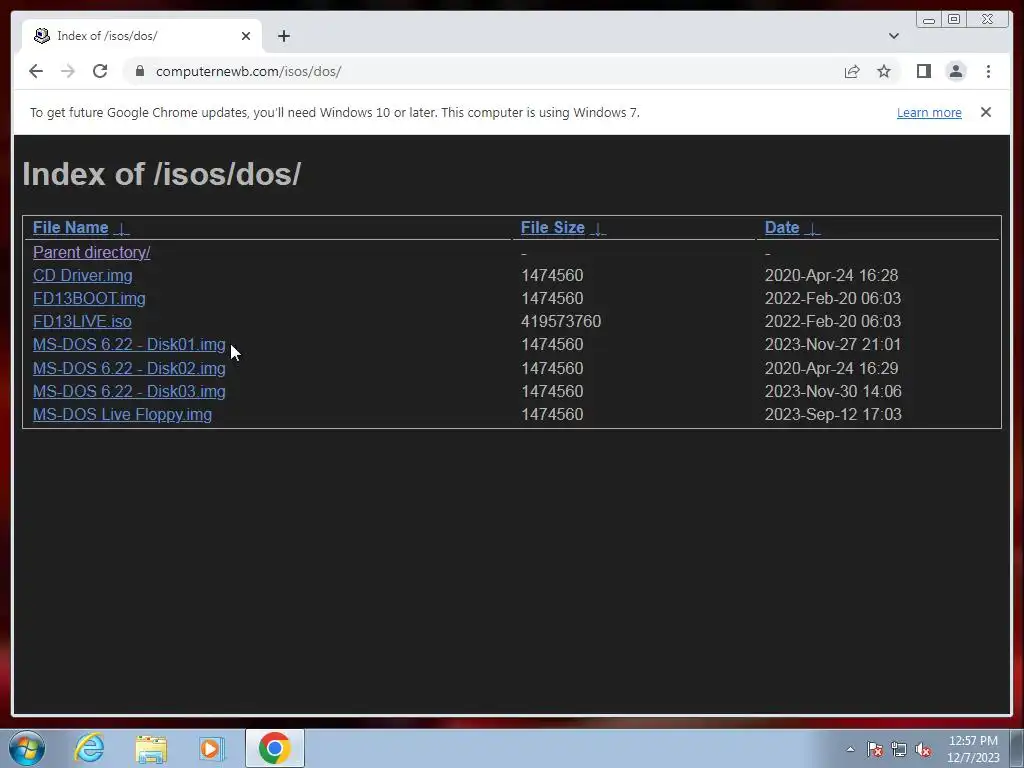Go to Parent directory/
The height and width of the screenshot is (768, 1024).
(91, 252)
